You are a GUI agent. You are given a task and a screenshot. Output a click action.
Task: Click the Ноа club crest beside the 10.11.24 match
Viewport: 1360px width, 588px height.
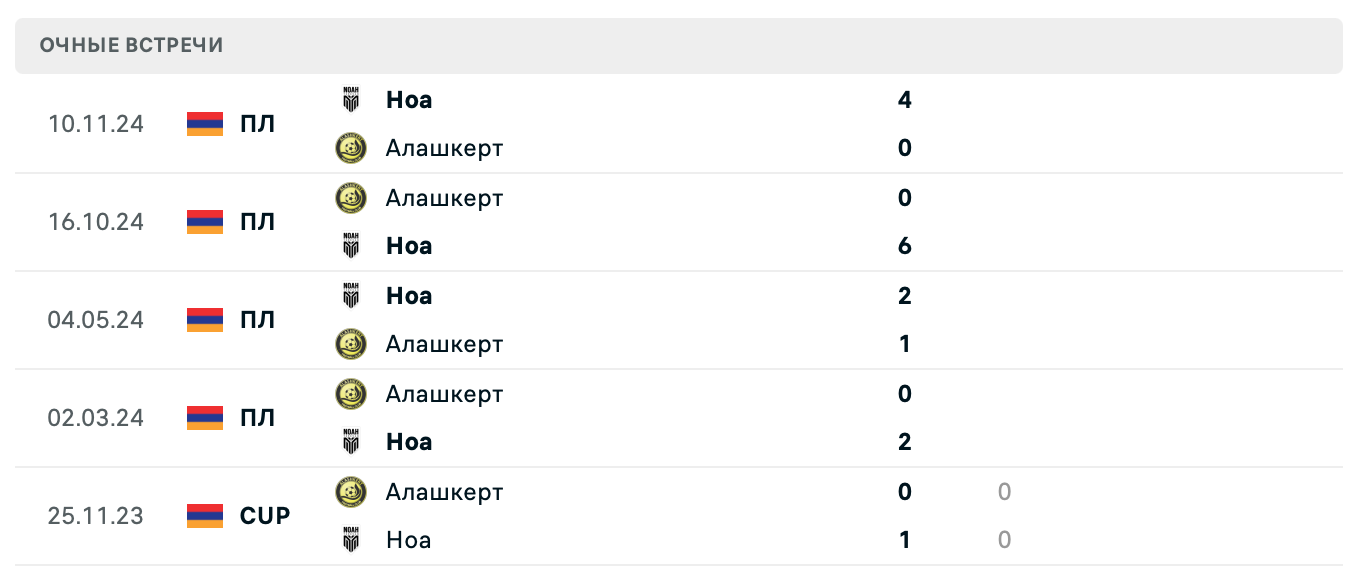pyautogui.click(x=351, y=99)
